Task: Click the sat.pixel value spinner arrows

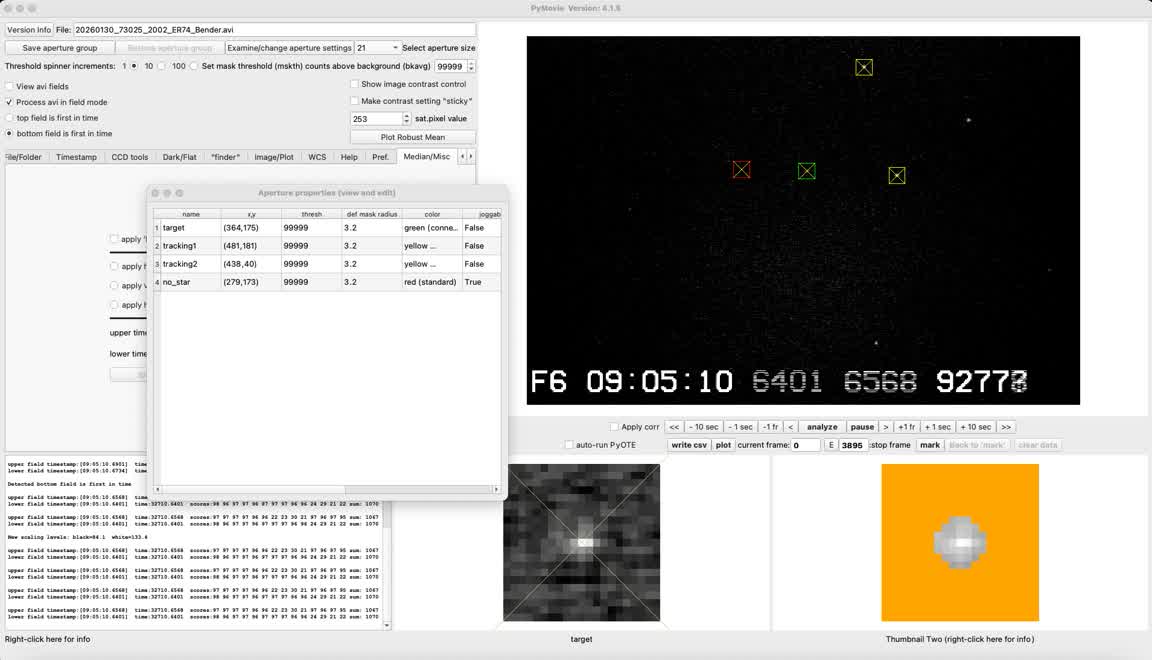Action: (x=406, y=119)
